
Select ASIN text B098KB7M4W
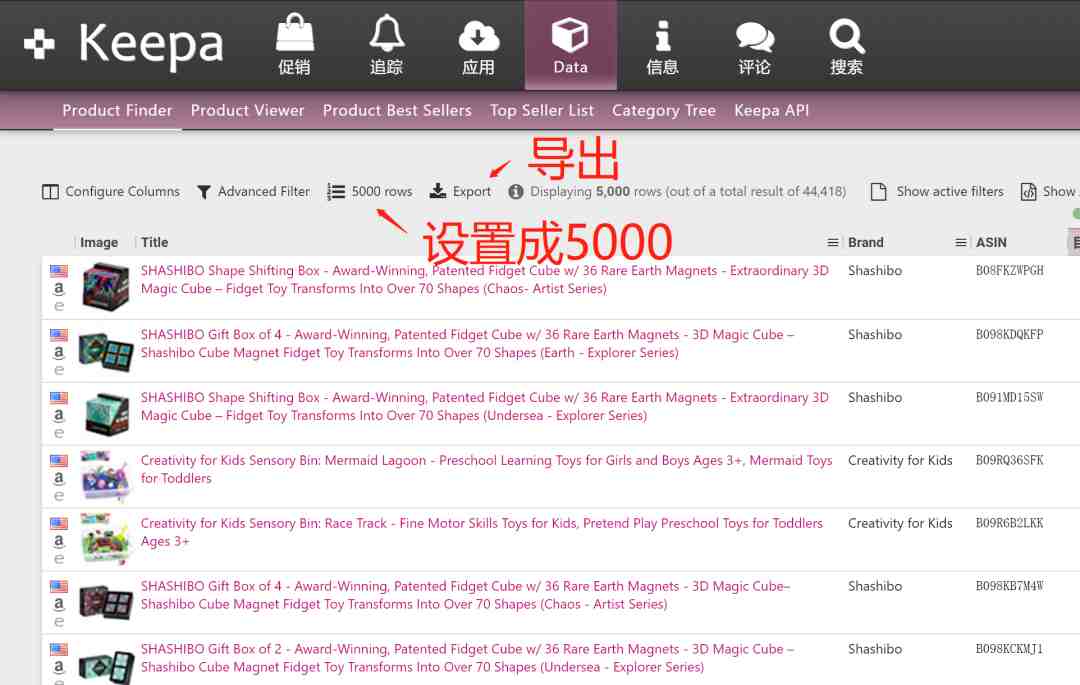(x=1009, y=586)
